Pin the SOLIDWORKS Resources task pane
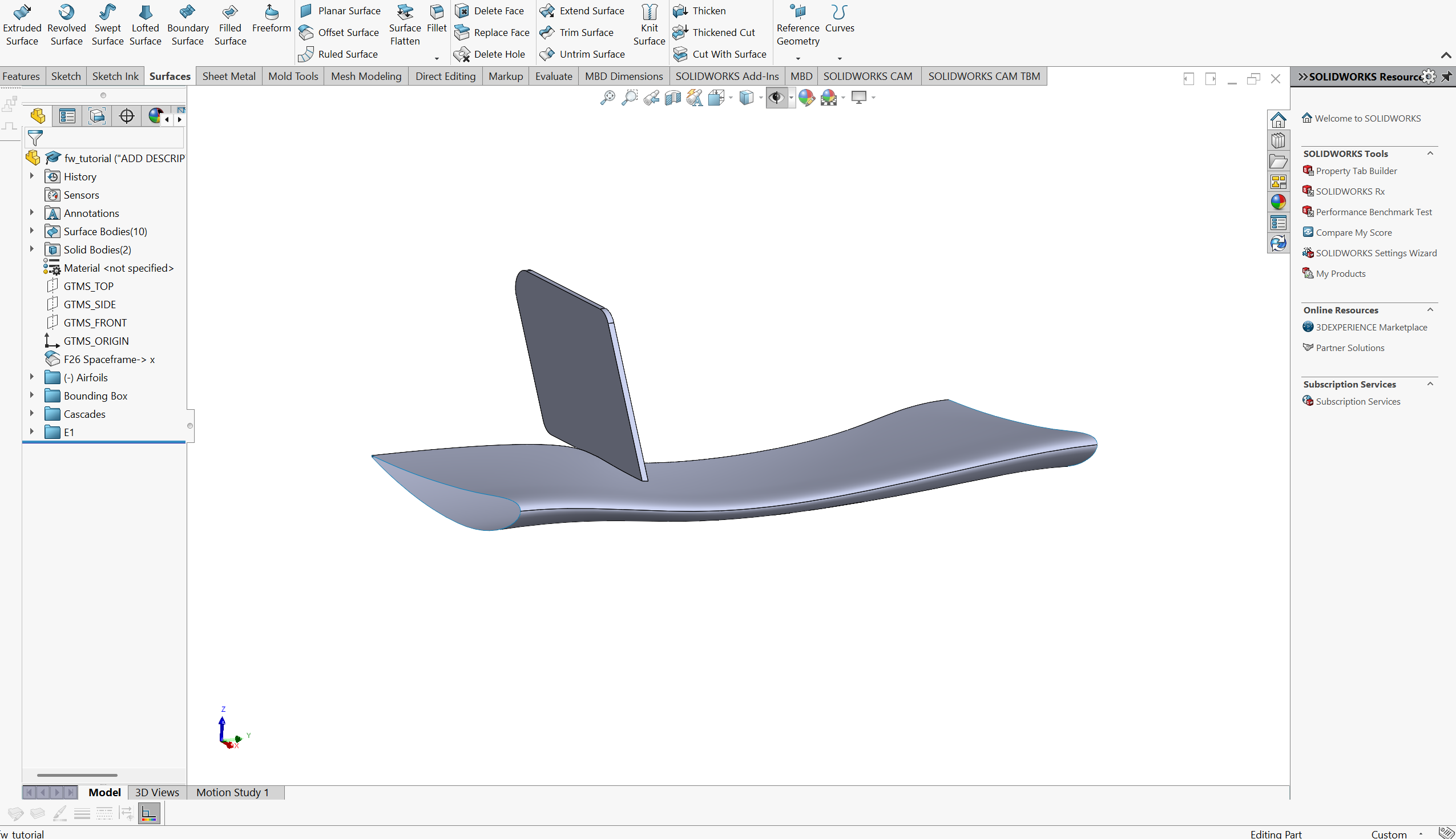1456x839 pixels. point(1447,76)
